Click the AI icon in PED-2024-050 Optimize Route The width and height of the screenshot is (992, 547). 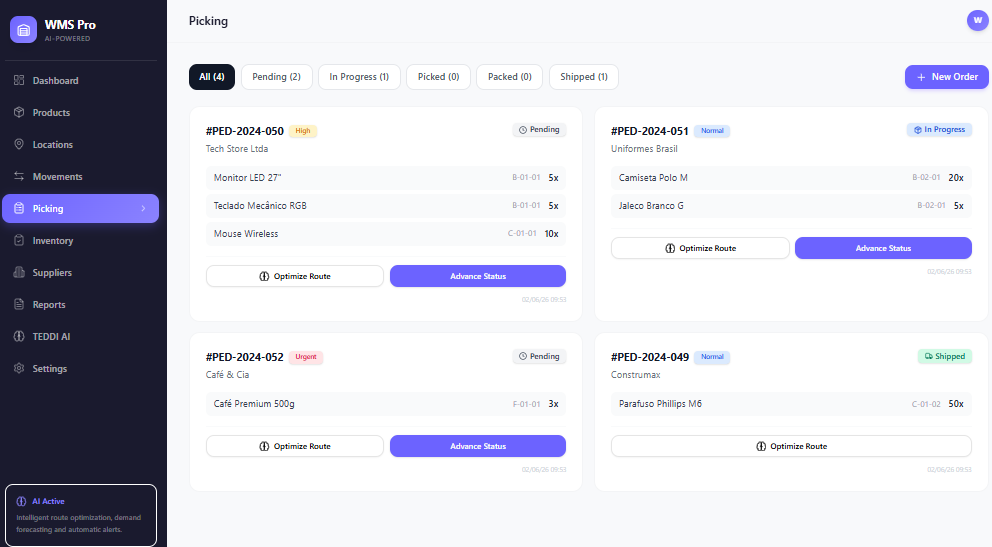pyautogui.click(x=264, y=276)
